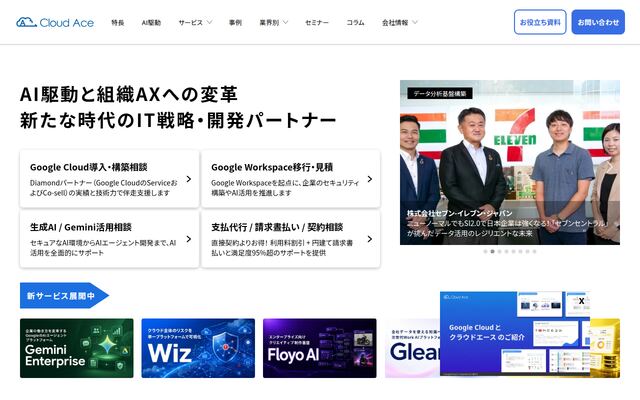The height and width of the screenshot is (400, 640).
Task: Expand the 業界別 dropdown chevron
Action: click(285, 22)
